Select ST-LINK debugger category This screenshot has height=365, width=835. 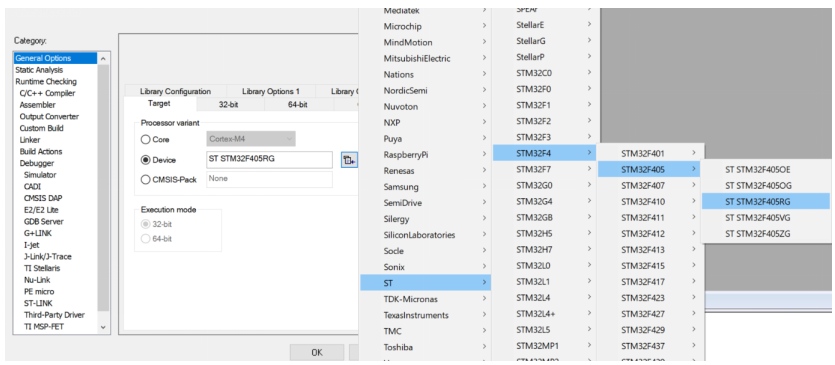pyautogui.click(x=38, y=303)
